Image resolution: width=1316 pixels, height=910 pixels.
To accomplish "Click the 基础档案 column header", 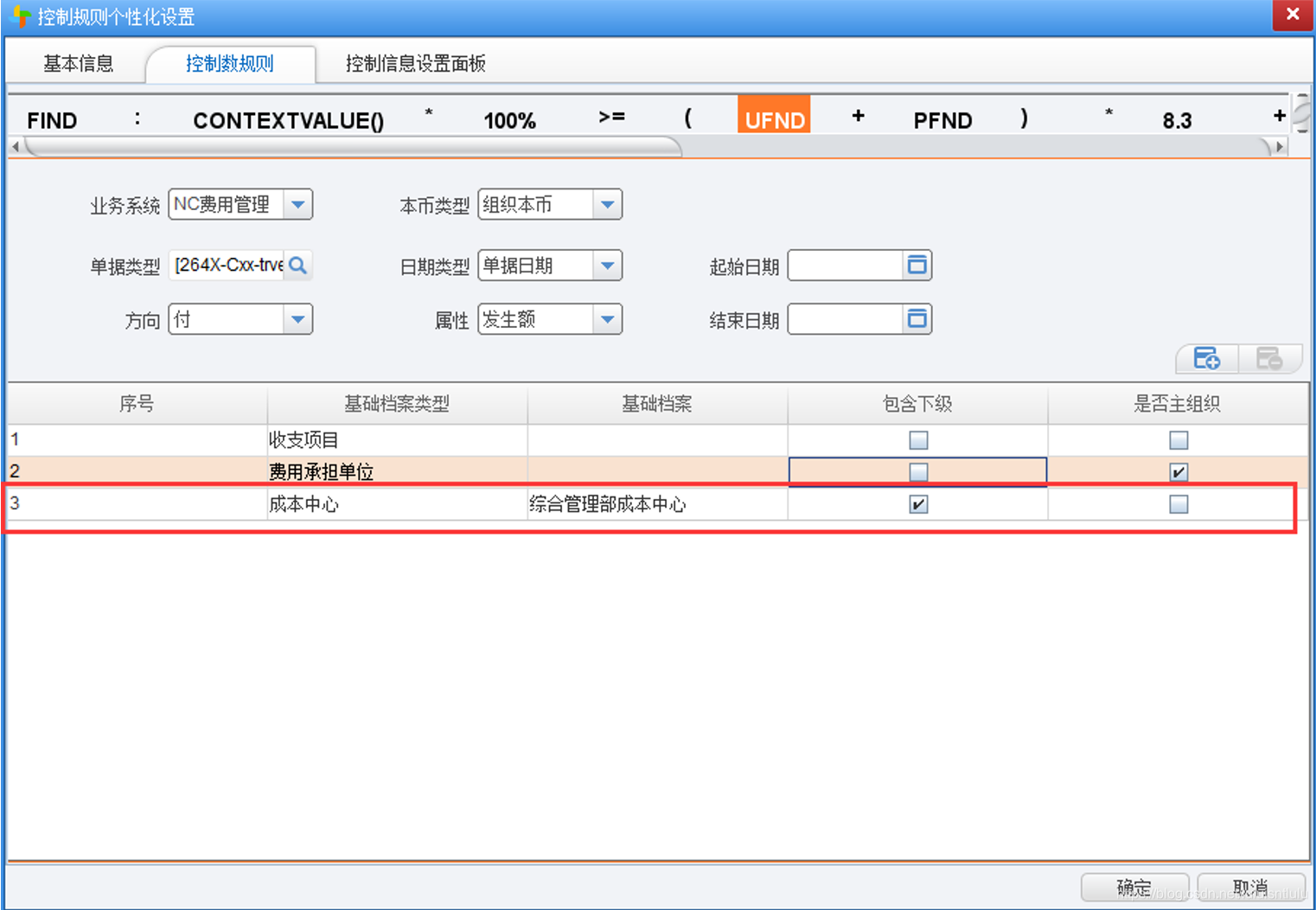I will [x=657, y=403].
